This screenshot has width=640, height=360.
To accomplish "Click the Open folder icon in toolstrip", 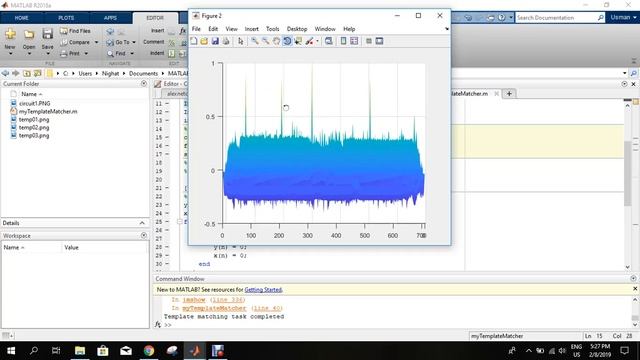I will 29,34.
